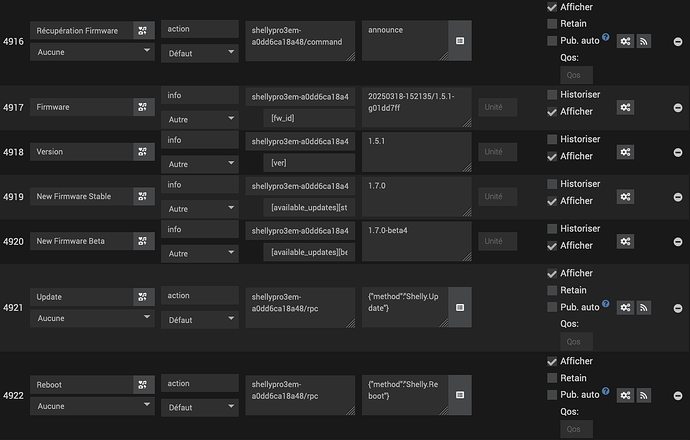690x440 pixels.
Task: Expand the Autre subtype dropdown for Firmware
Action: pos(200,119)
